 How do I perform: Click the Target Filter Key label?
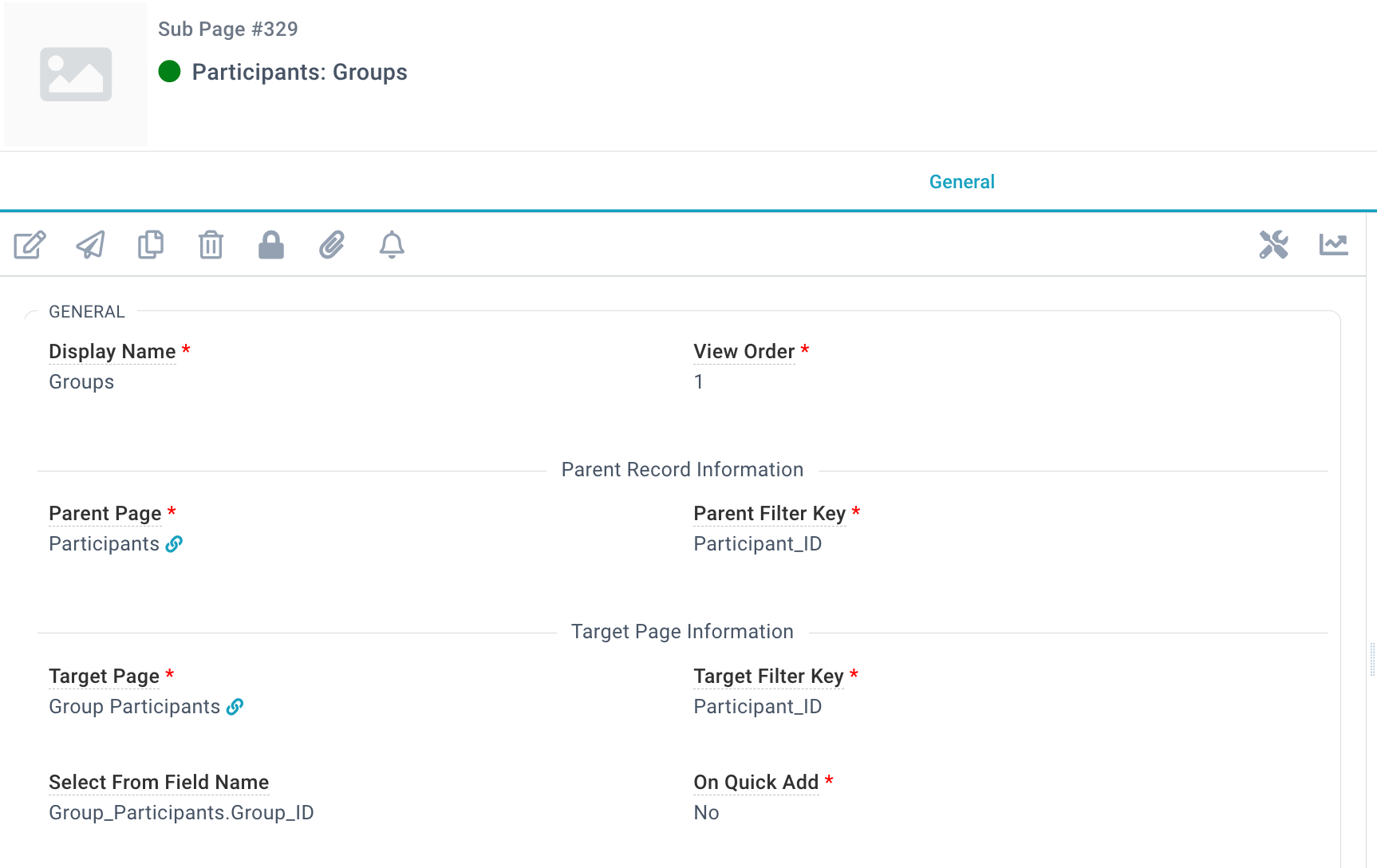pos(769,677)
